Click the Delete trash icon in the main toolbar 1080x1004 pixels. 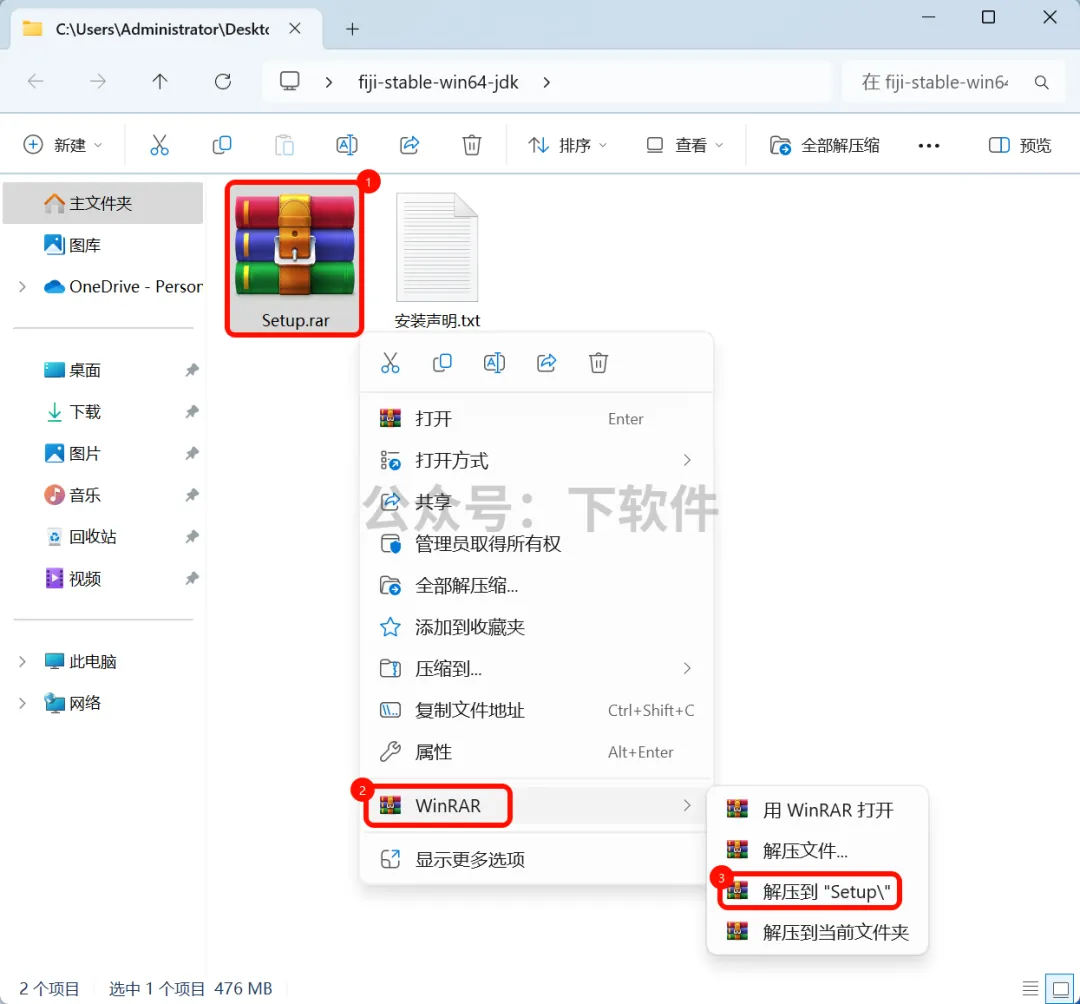pos(472,145)
